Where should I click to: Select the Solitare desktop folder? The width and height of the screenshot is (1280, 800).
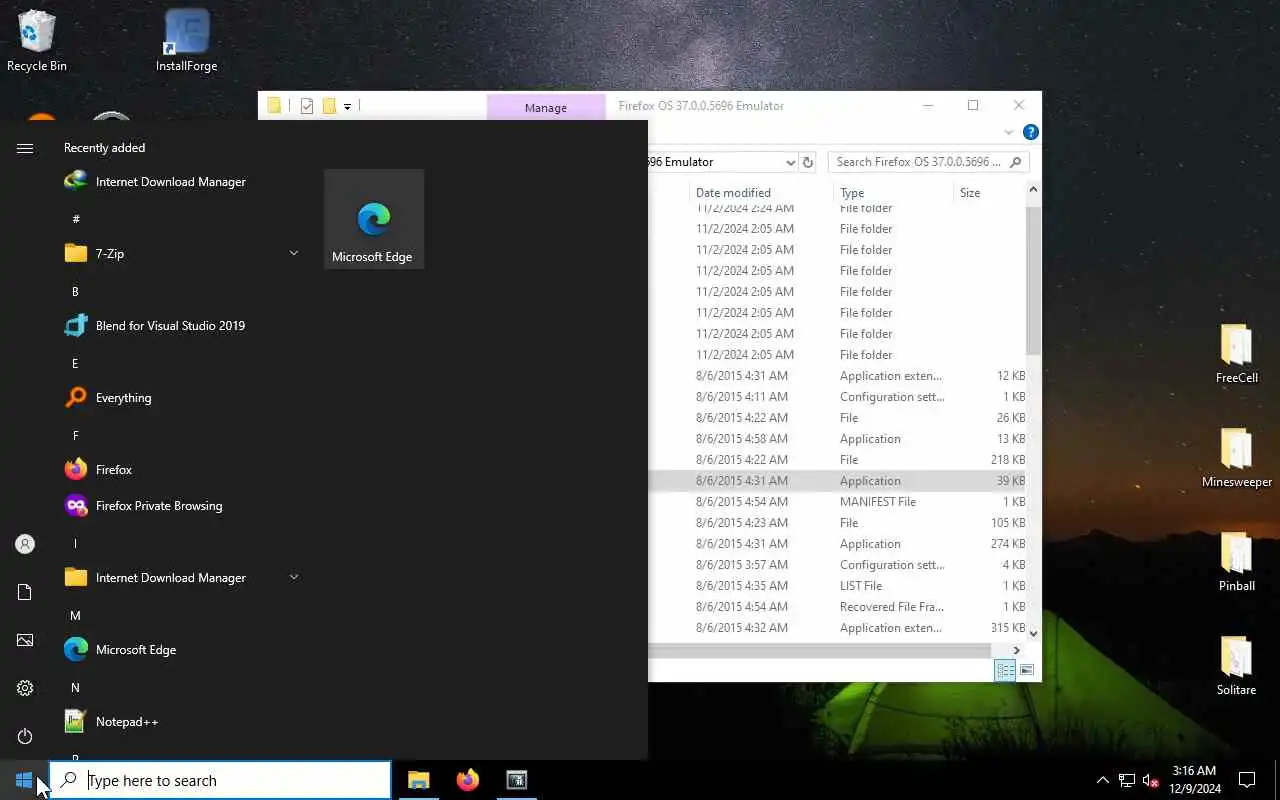(x=1237, y=666)
